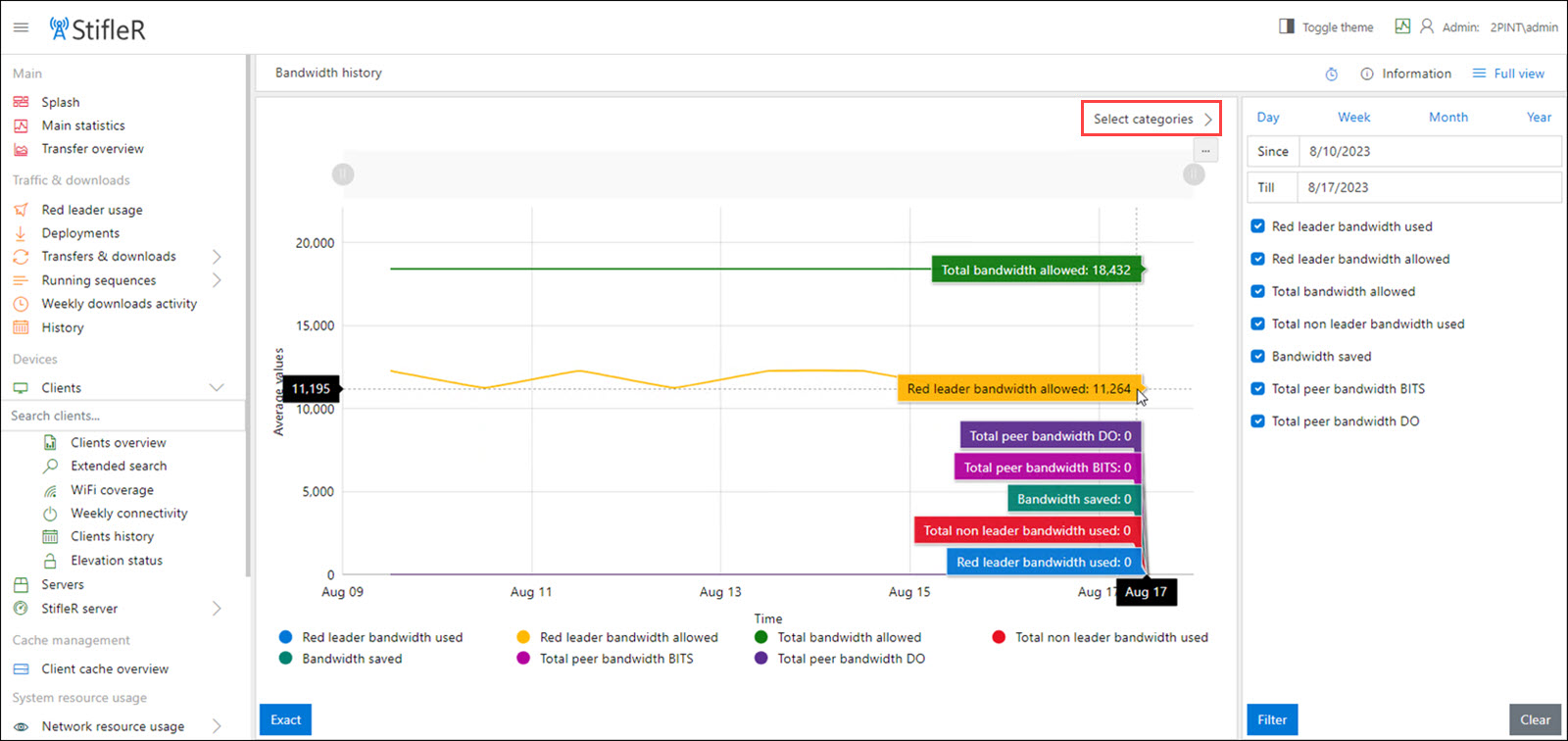The height and width of the screenshot is (741, 1568).
Task: Click the clock refresh icon in header
Action: click(x=1331, y=74)
